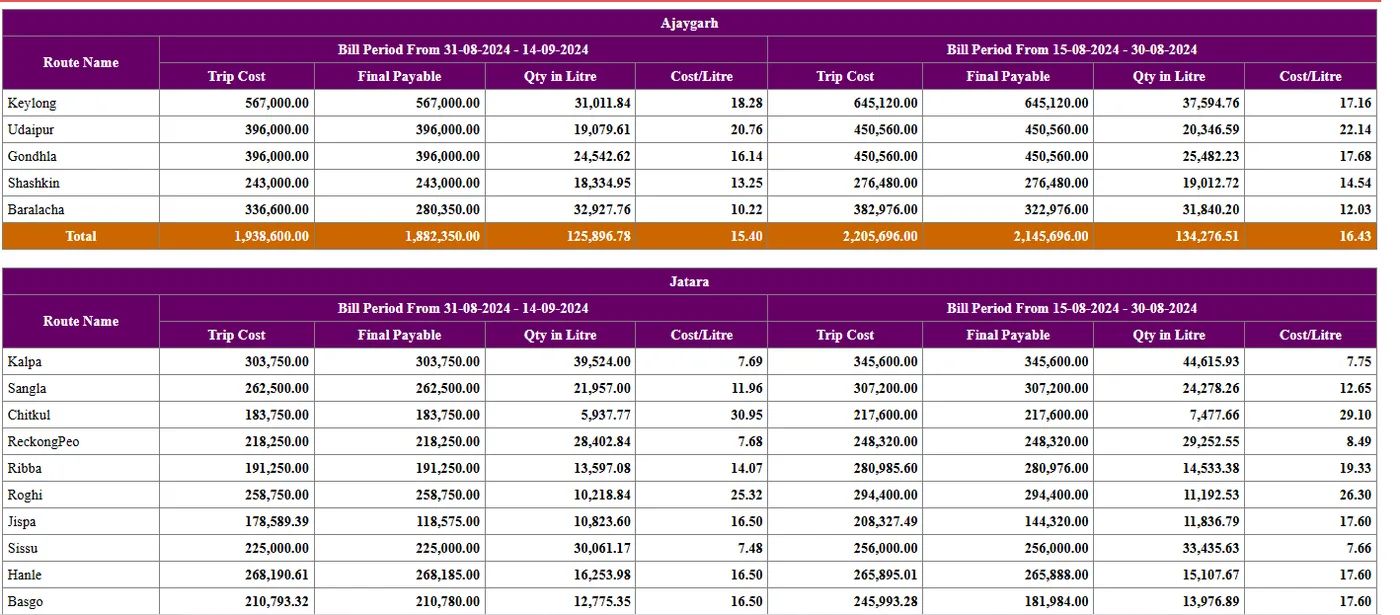This screenshot has height=615, width=1400.
Task: Select the Kalpa route name cell
Action: (81, 362)
